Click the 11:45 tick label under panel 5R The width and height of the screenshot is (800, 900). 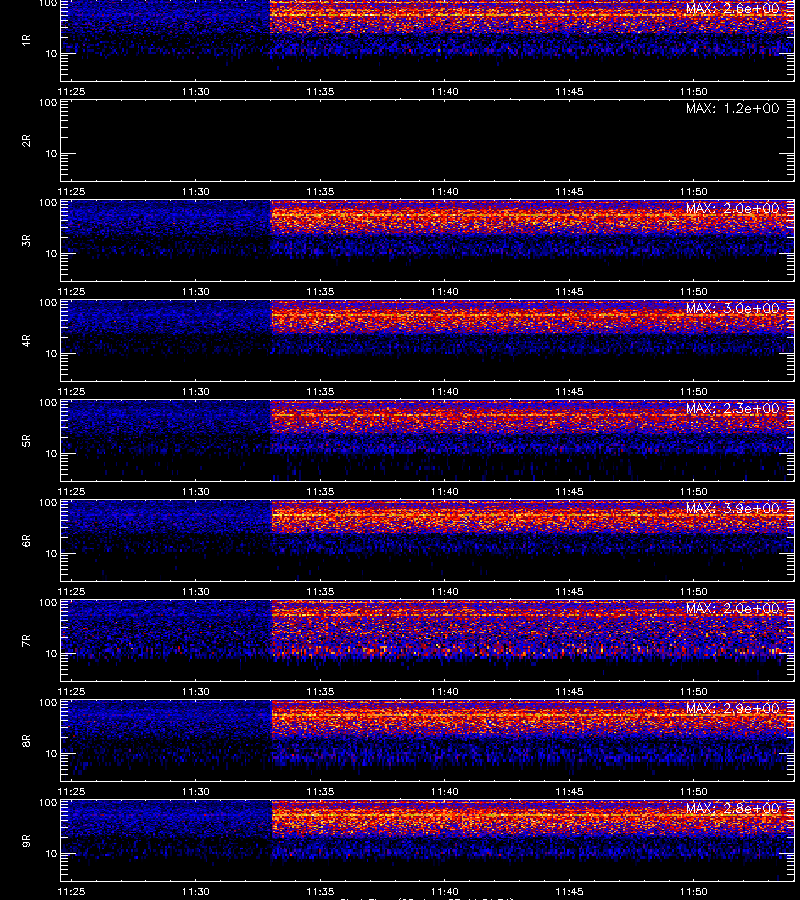(569, 491)
